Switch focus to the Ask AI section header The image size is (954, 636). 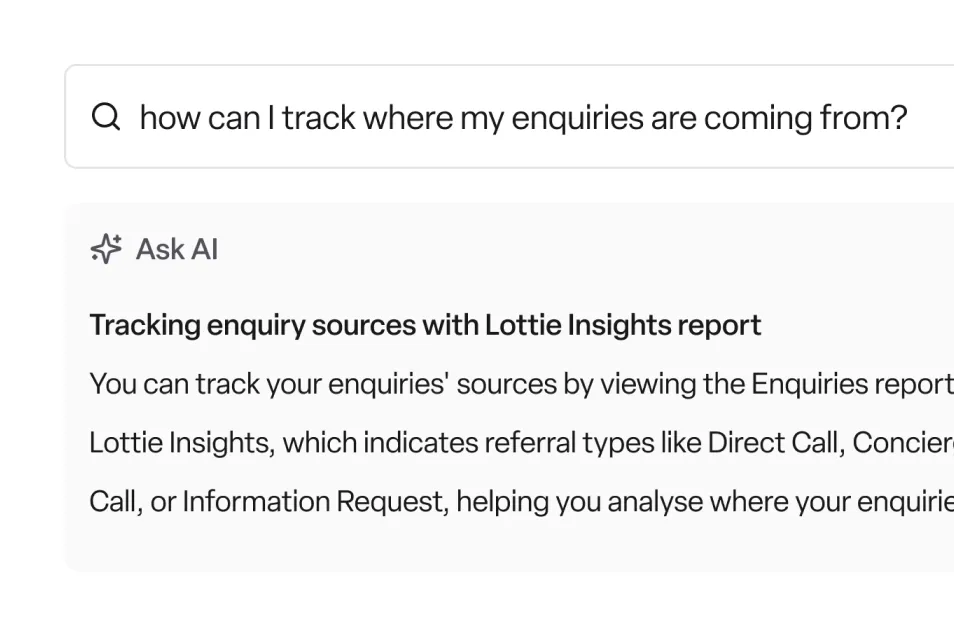pos(176,249)
